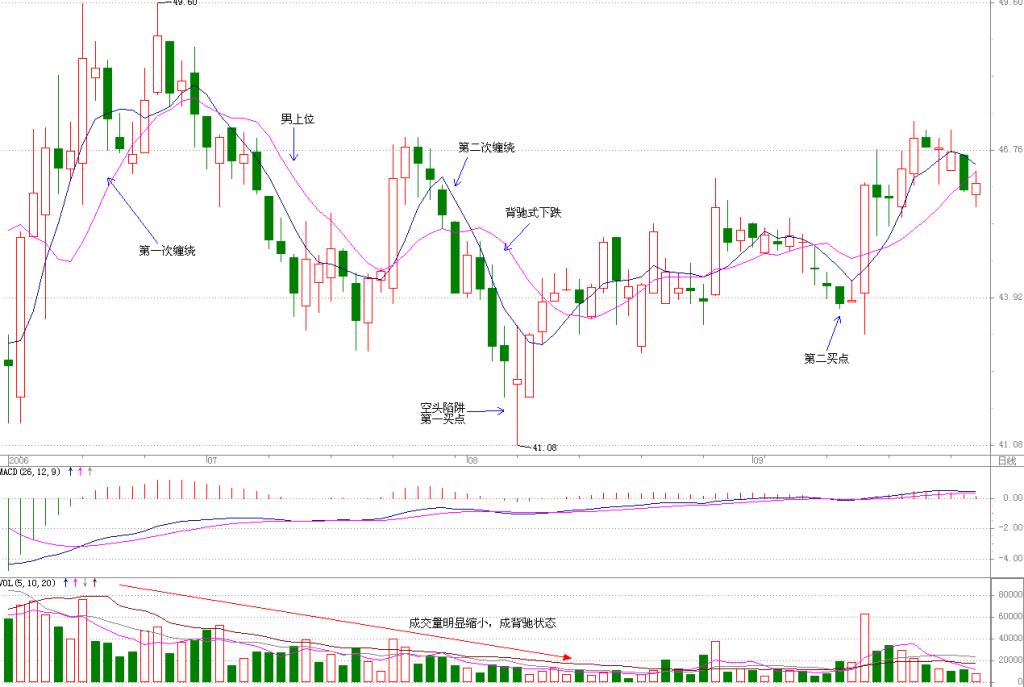Click the gray down arrow beside VOL label
Viewport: 1024px width, 687px height.
[x=85, y=583]
